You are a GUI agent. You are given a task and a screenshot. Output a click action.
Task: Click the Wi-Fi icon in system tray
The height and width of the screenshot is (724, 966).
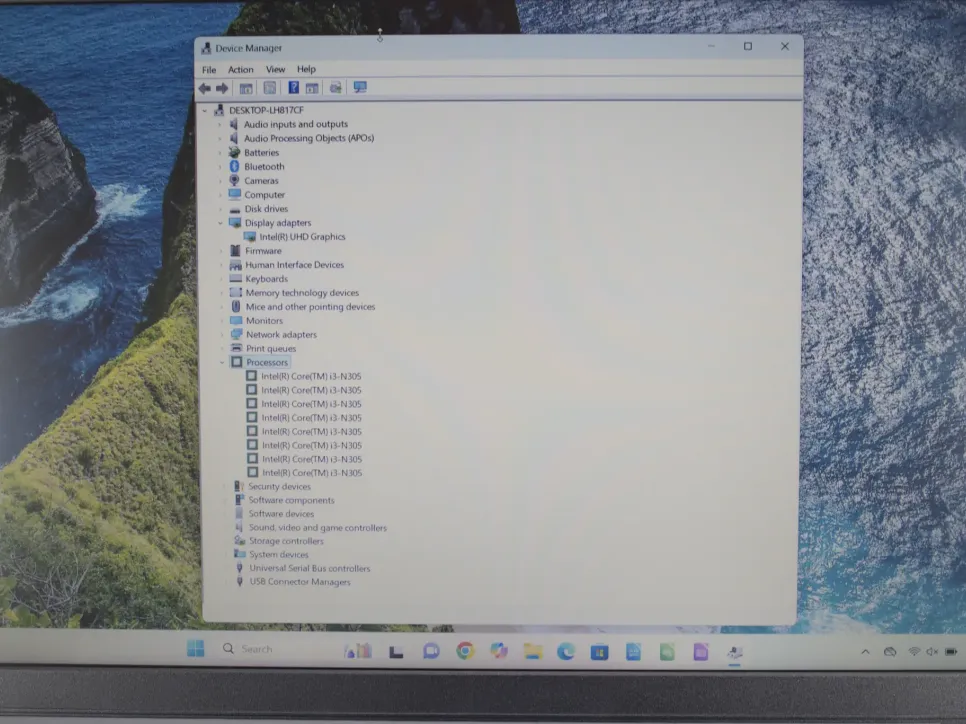[914, 651]
